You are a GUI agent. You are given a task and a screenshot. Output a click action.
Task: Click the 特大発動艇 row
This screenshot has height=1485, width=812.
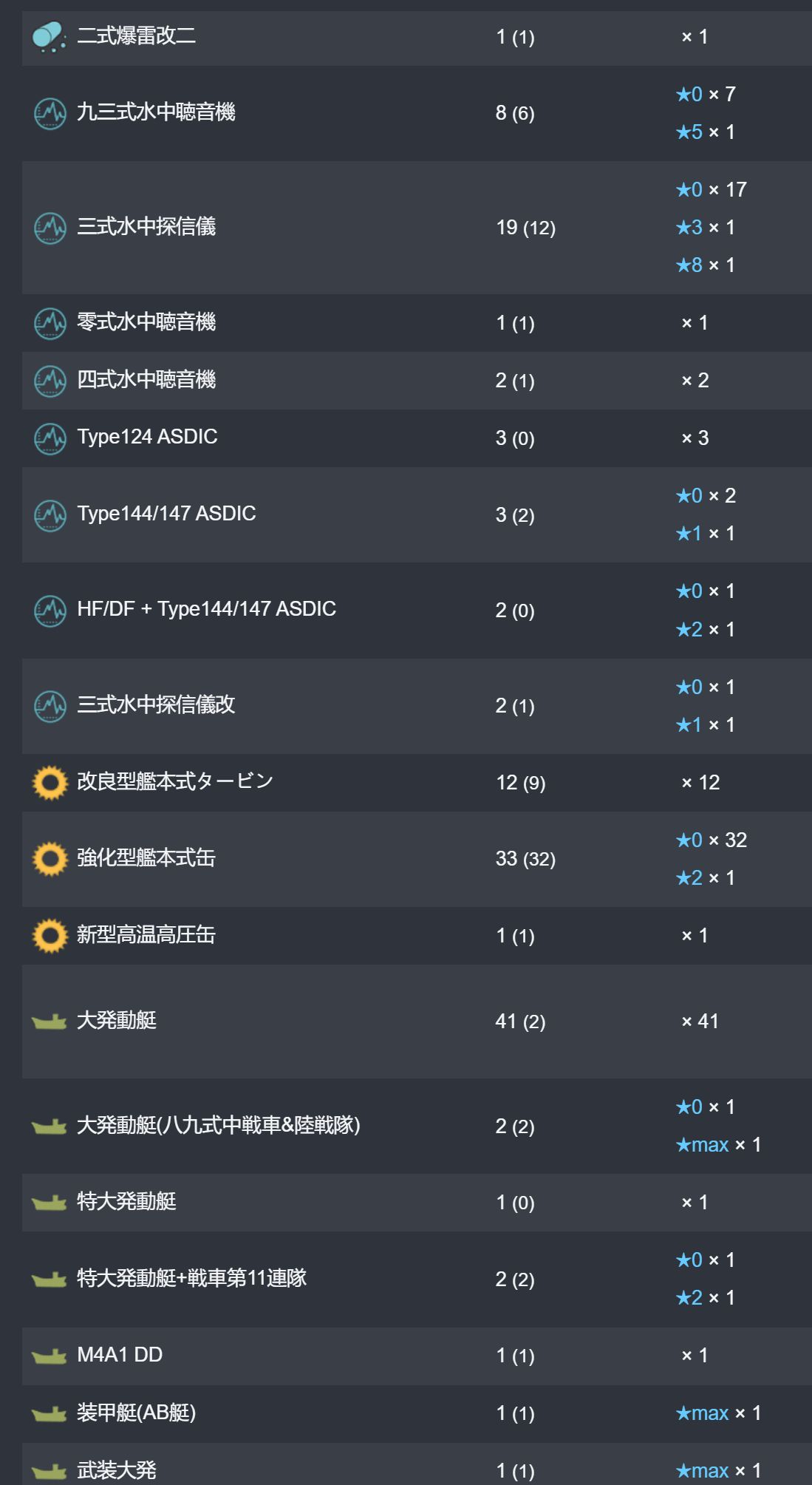point(417,1203)
